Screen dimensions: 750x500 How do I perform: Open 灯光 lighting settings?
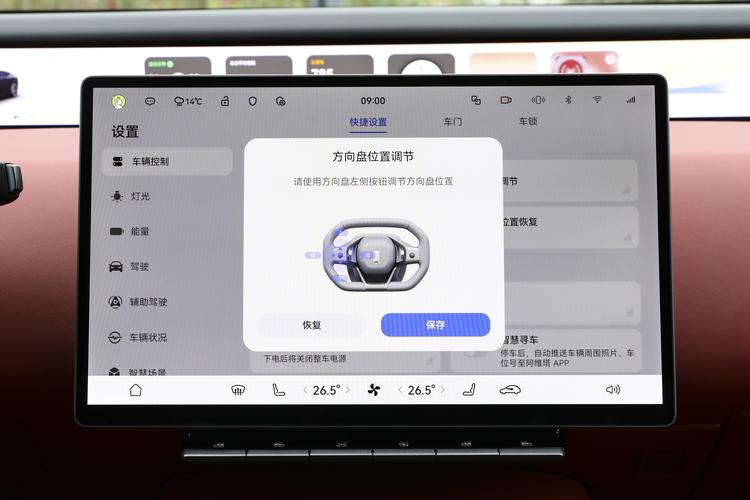(139, 196)
